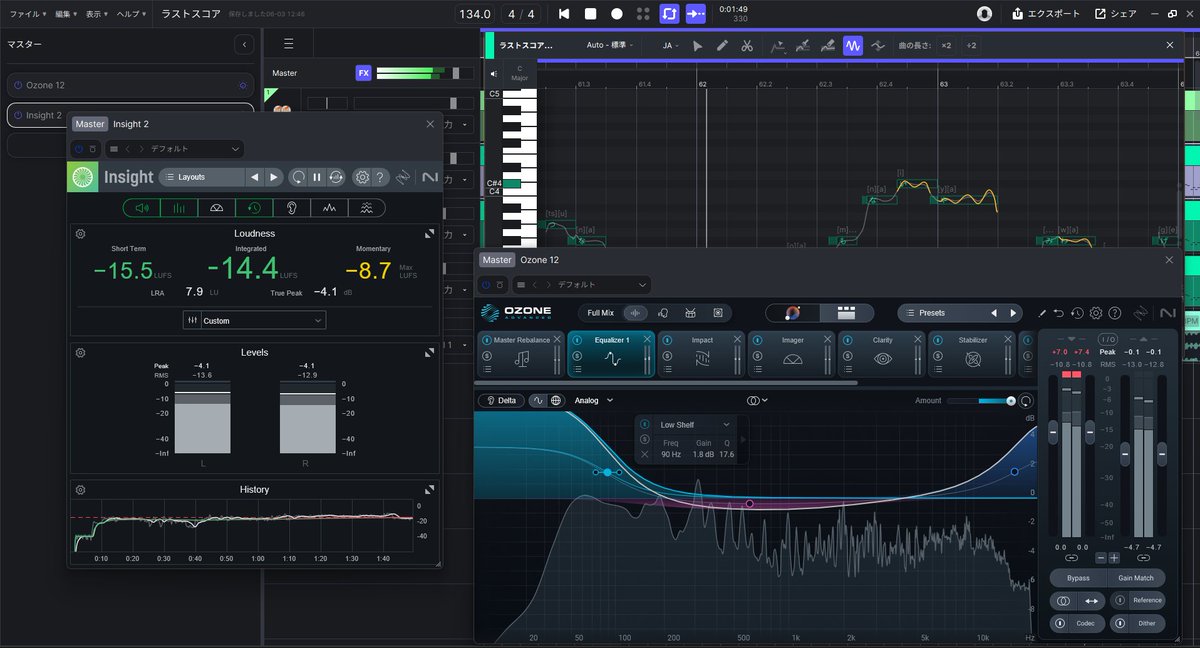The width and height of the screenshot is (1200, 648).
Task: Toggle the highlighted pitch curve tool
Action: click(x=853, y=45)
